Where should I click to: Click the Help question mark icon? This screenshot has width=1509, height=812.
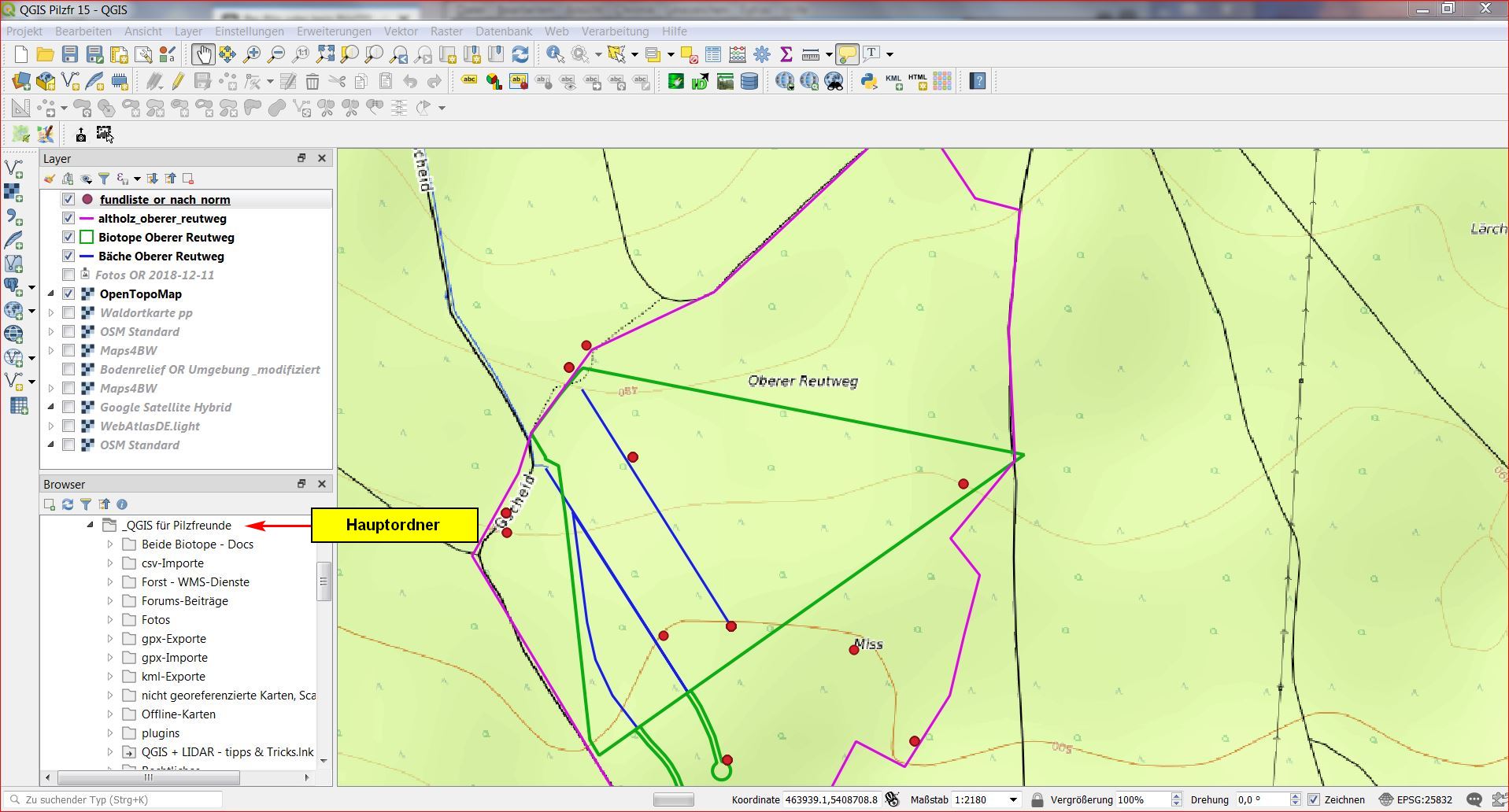tap(978, 81)
